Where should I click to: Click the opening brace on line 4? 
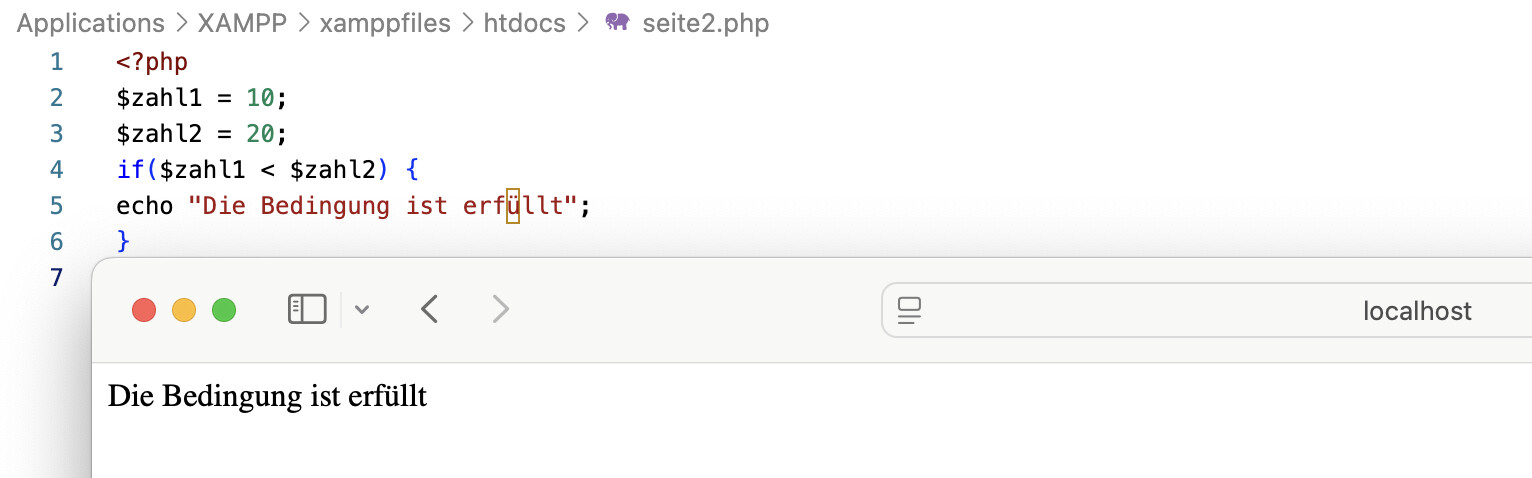(x=412, y=169)
